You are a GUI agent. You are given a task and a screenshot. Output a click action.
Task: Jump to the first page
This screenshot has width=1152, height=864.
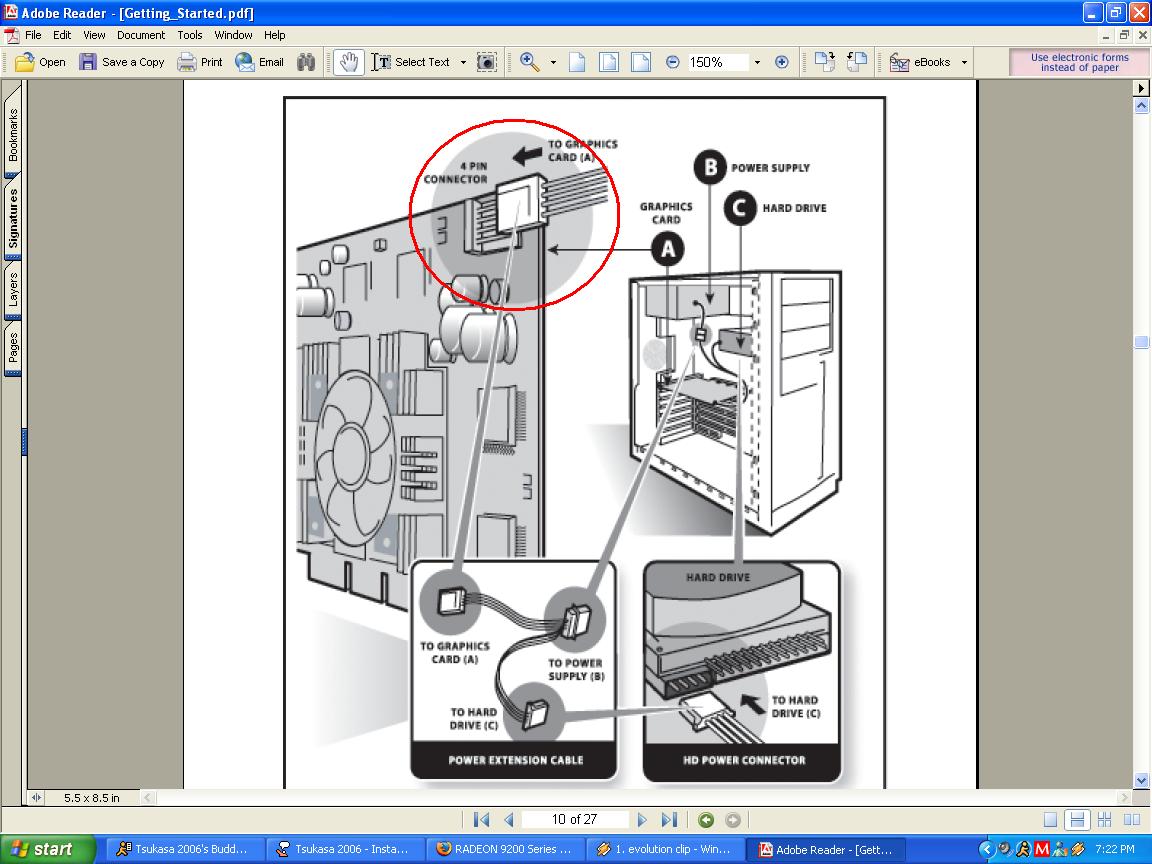(x=481, y=820)
